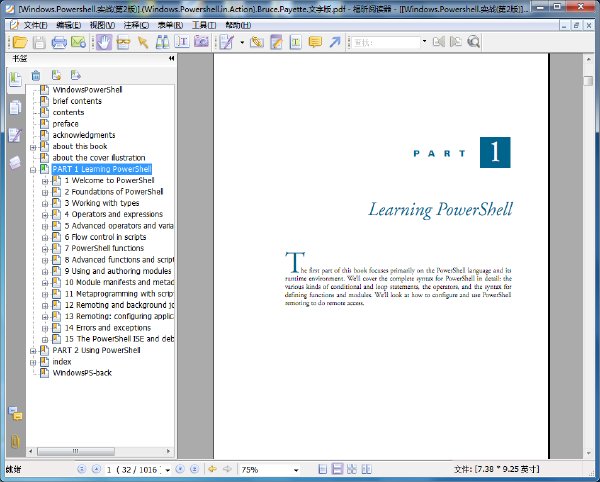600x482 pixels.
Task: Switch to Continuous page layout
Action: click(338, 469)
